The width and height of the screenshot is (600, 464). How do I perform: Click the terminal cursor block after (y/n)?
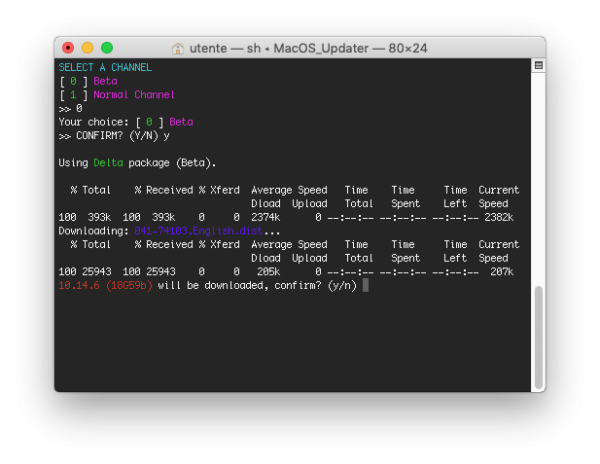coord(365,285)
